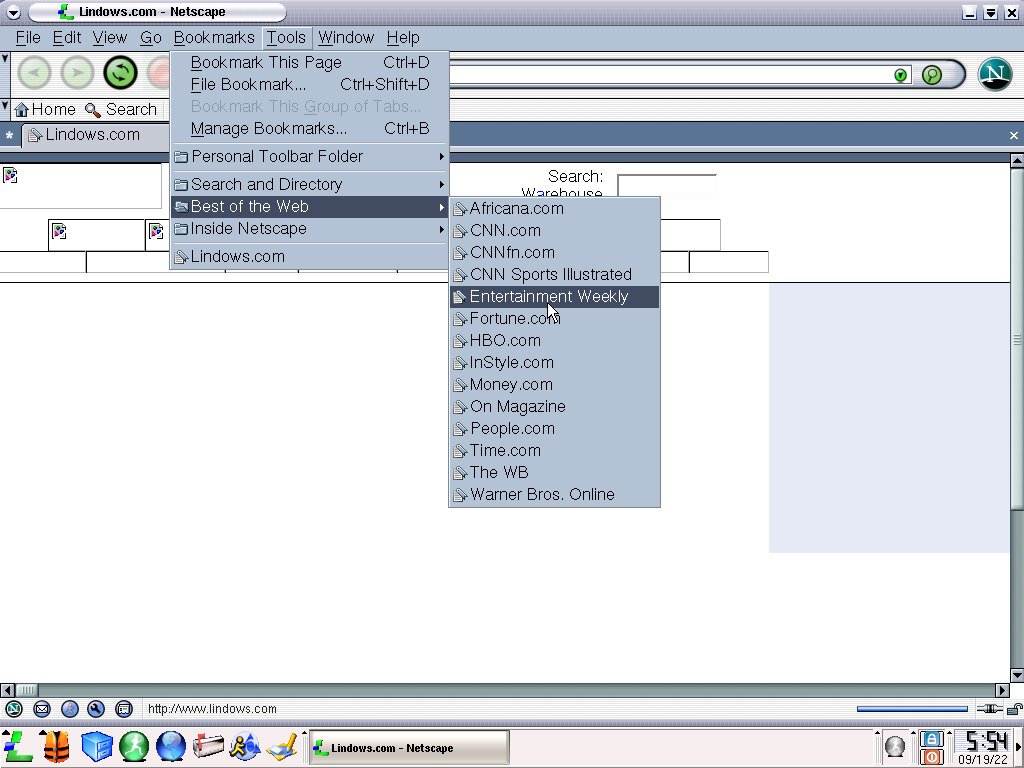Image resolution: width=1024 pixels, height=768 pixels.
Task: Click the Home button on personal toolbar
Action: click(x=45, y=110)
